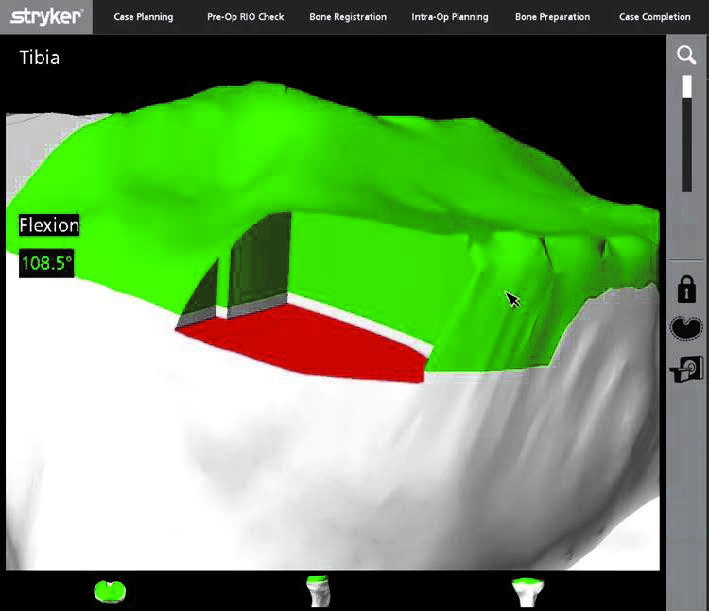Go to the Bone Registration tab
709x611 pixels.
coord(347,17)
